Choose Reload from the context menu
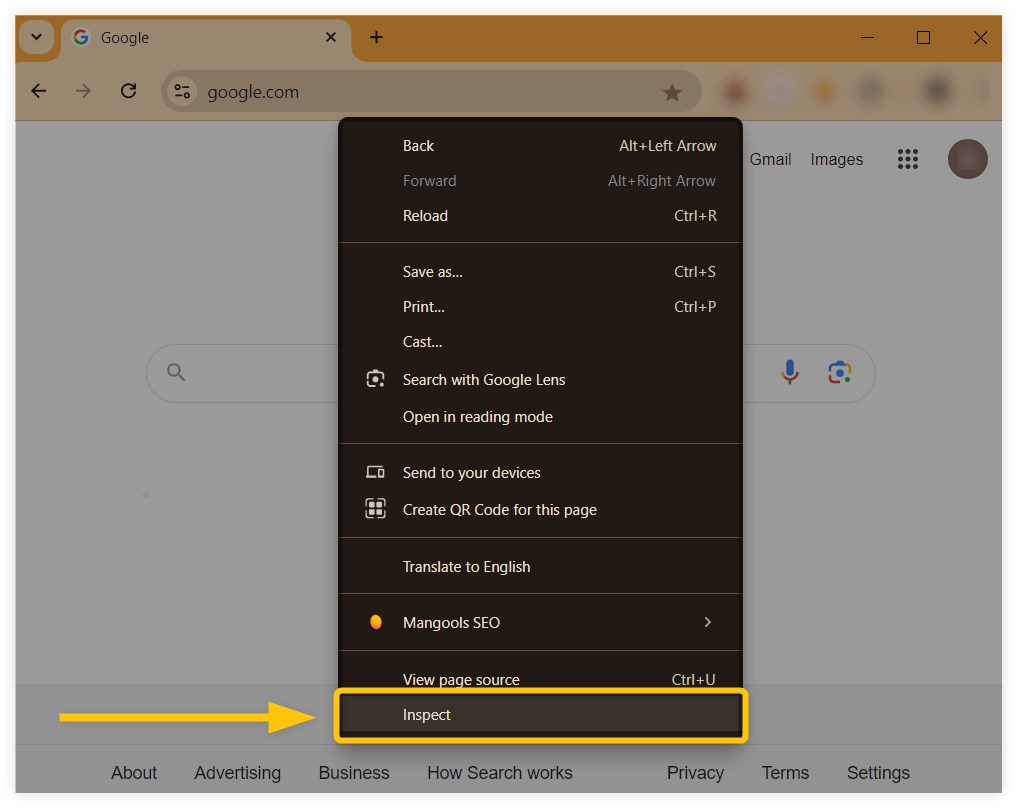 point(540,216)
